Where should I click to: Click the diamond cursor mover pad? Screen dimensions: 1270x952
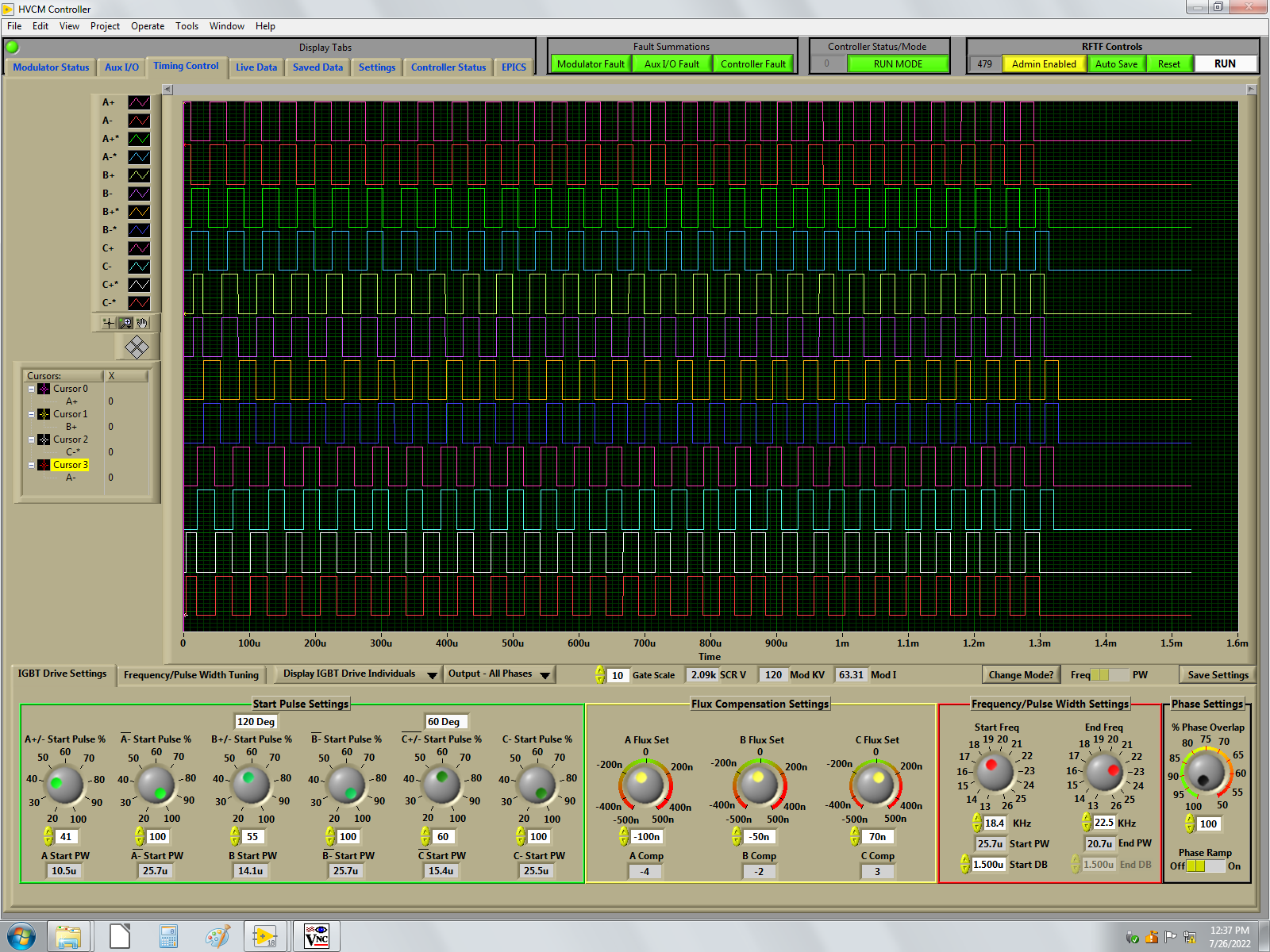[x=137, y=347]
